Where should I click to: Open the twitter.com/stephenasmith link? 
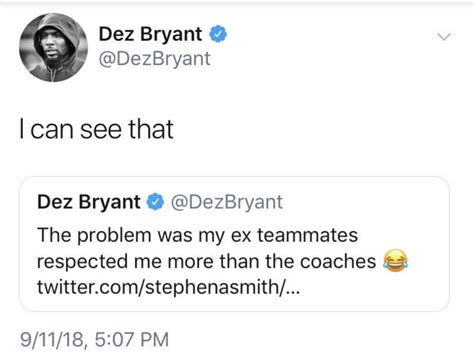[x=169, y=287]
